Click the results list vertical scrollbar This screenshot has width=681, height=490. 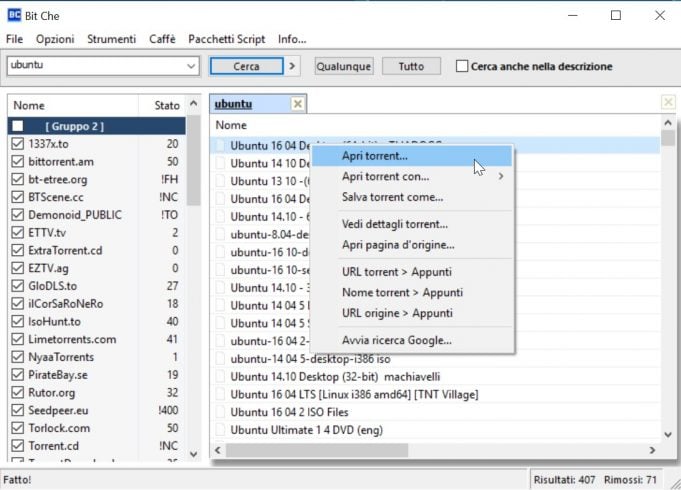(x=668, y=280)
